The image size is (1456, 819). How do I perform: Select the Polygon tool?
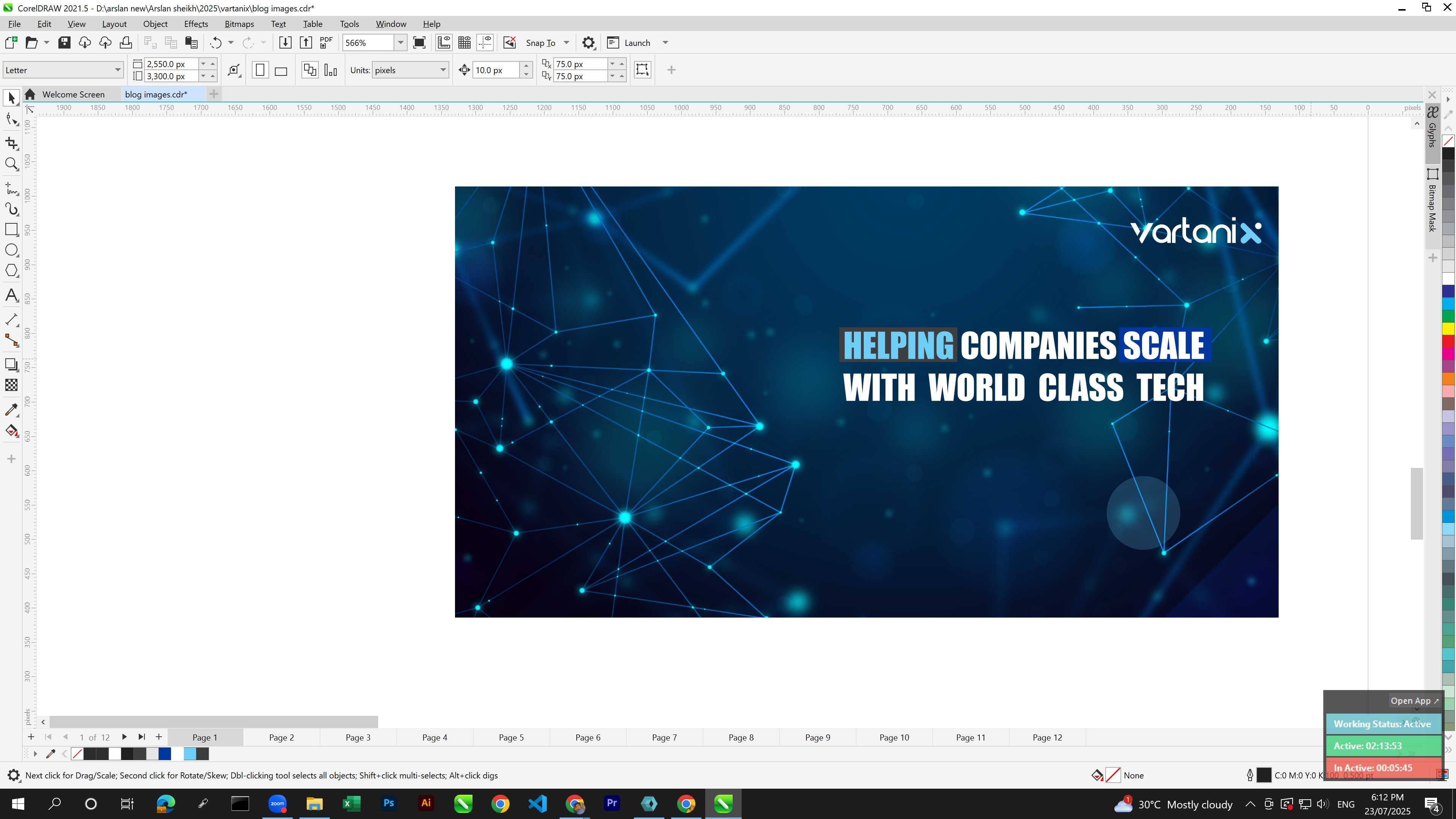tap(11, 271)
